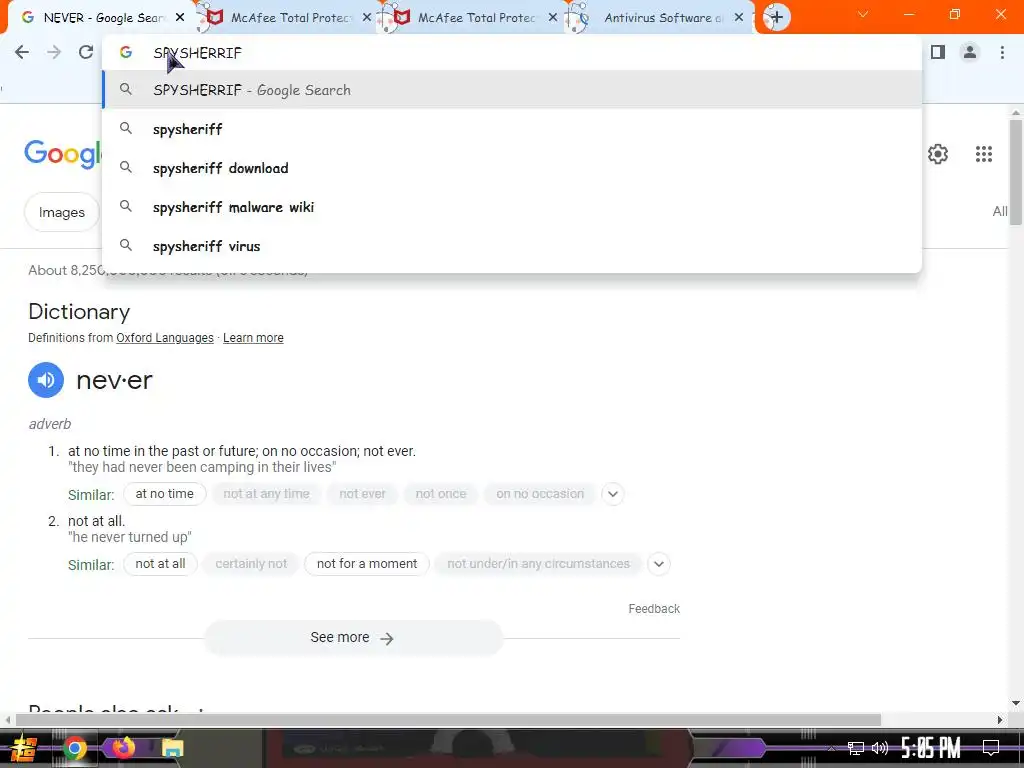
Task: Expand similar words for definition 1
Action: coord(613,494)
